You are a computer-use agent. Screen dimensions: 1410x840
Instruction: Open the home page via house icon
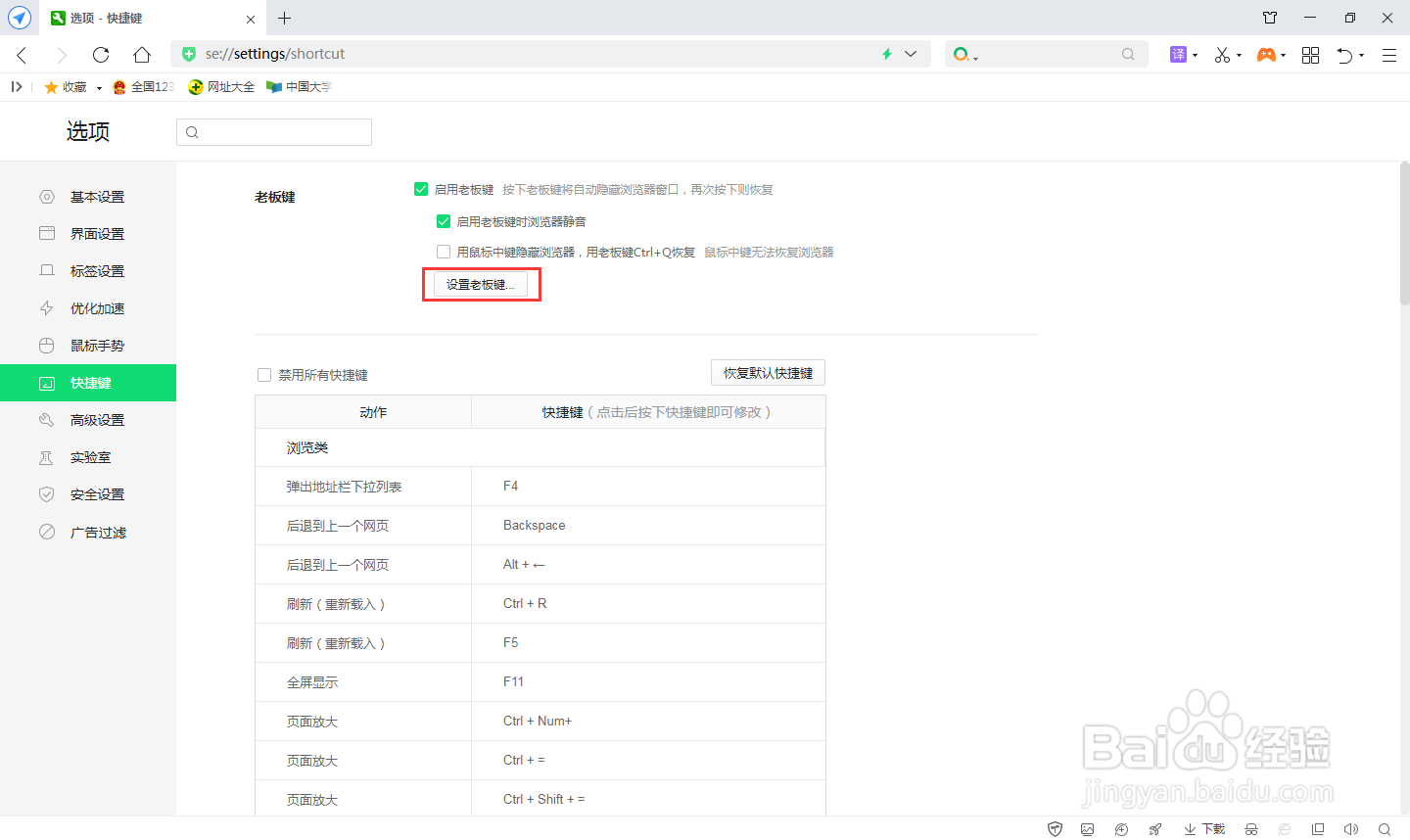[142, 55]
